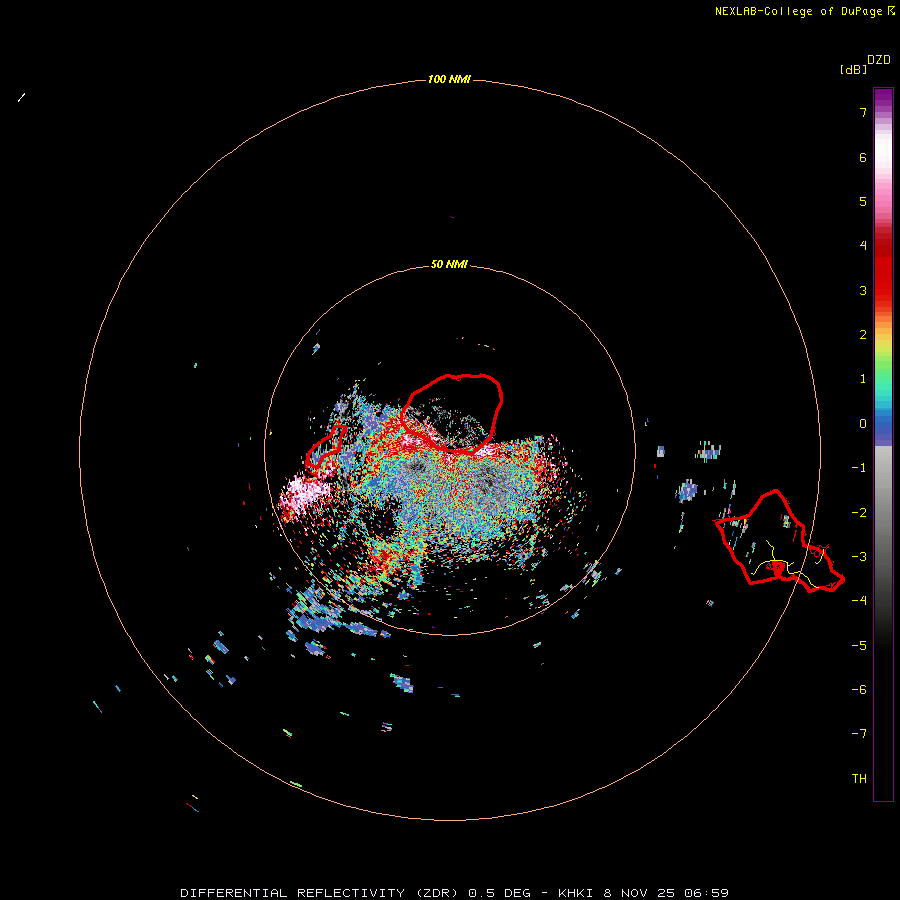Click the -5 value on the color scale

click(x=859, y=646)
